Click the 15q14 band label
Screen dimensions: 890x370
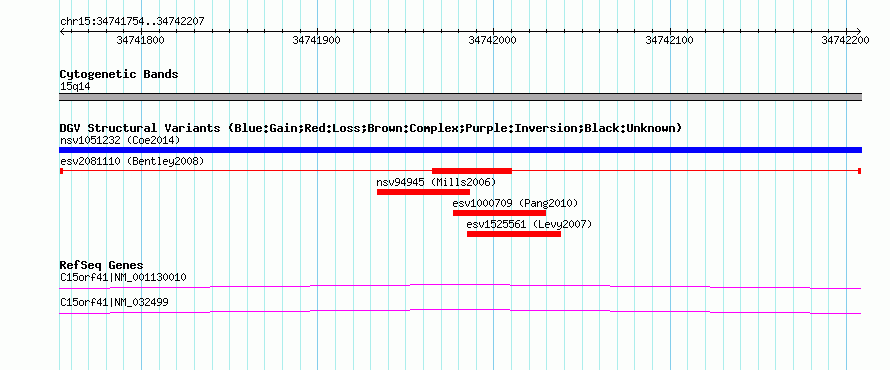[x=75, y=87]
